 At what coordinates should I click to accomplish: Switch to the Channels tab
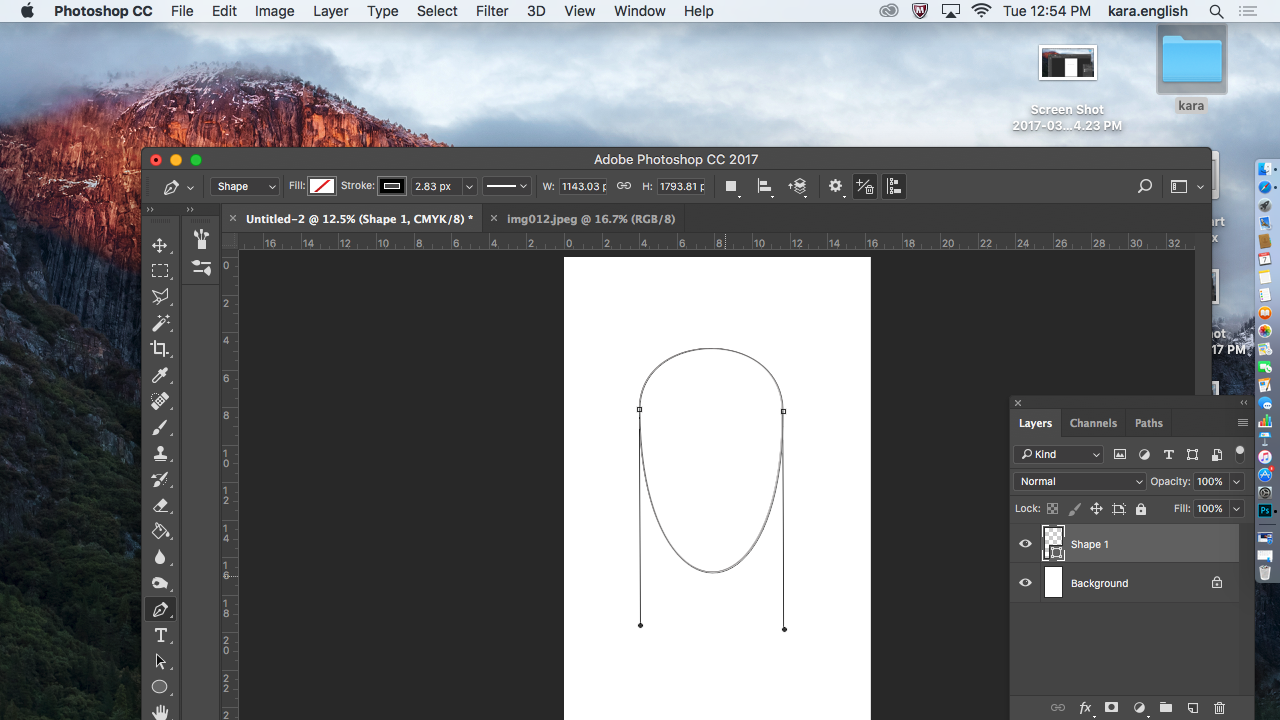pyautogui.click(x=1093, y=422)
